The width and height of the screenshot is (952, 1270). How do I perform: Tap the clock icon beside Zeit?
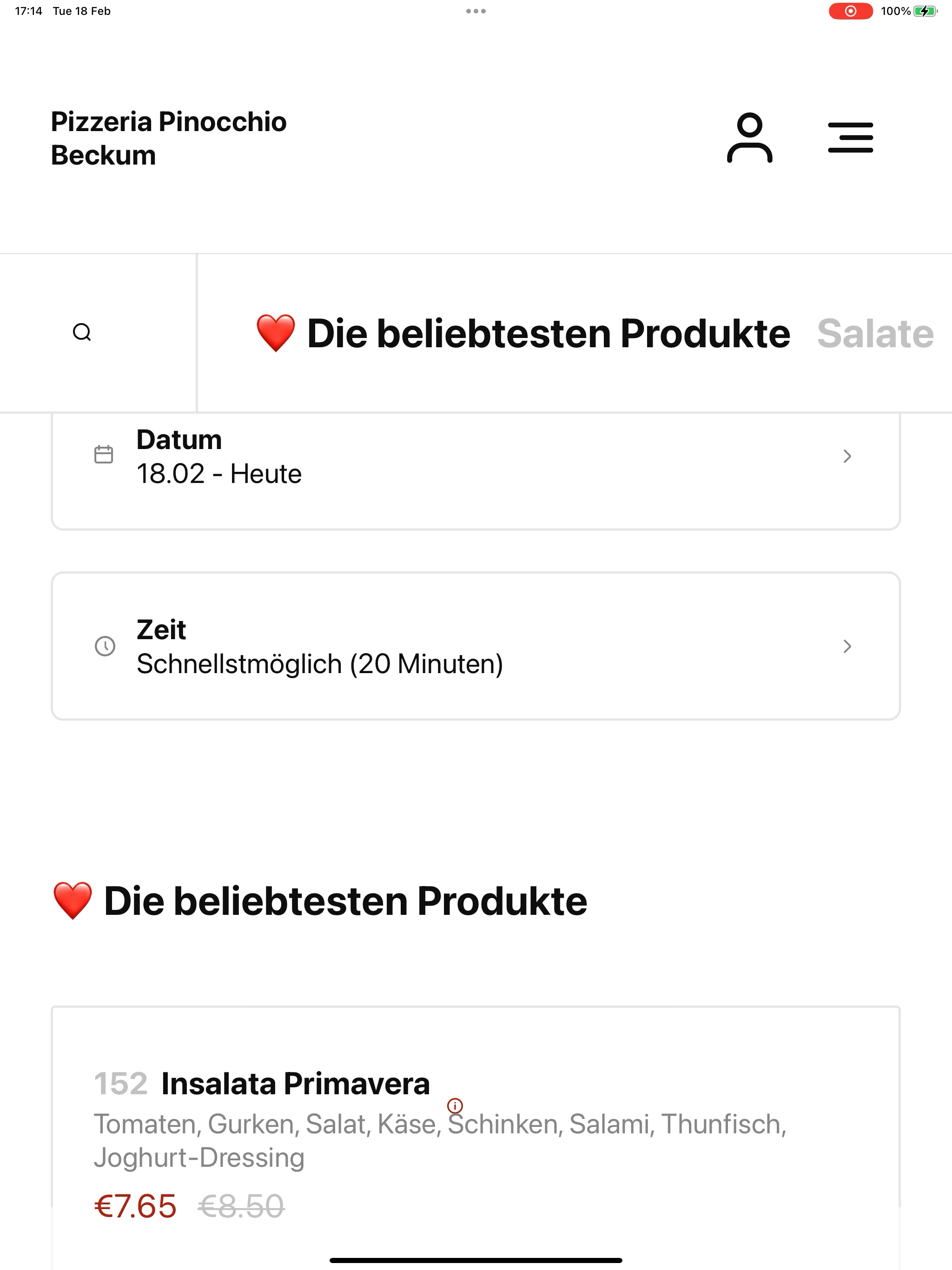point(105,646)
